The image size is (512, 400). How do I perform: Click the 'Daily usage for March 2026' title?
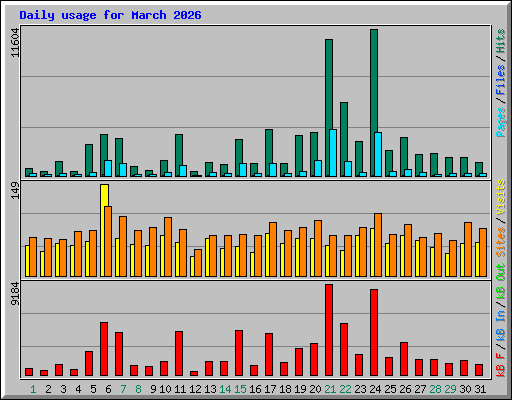point(110,15)
